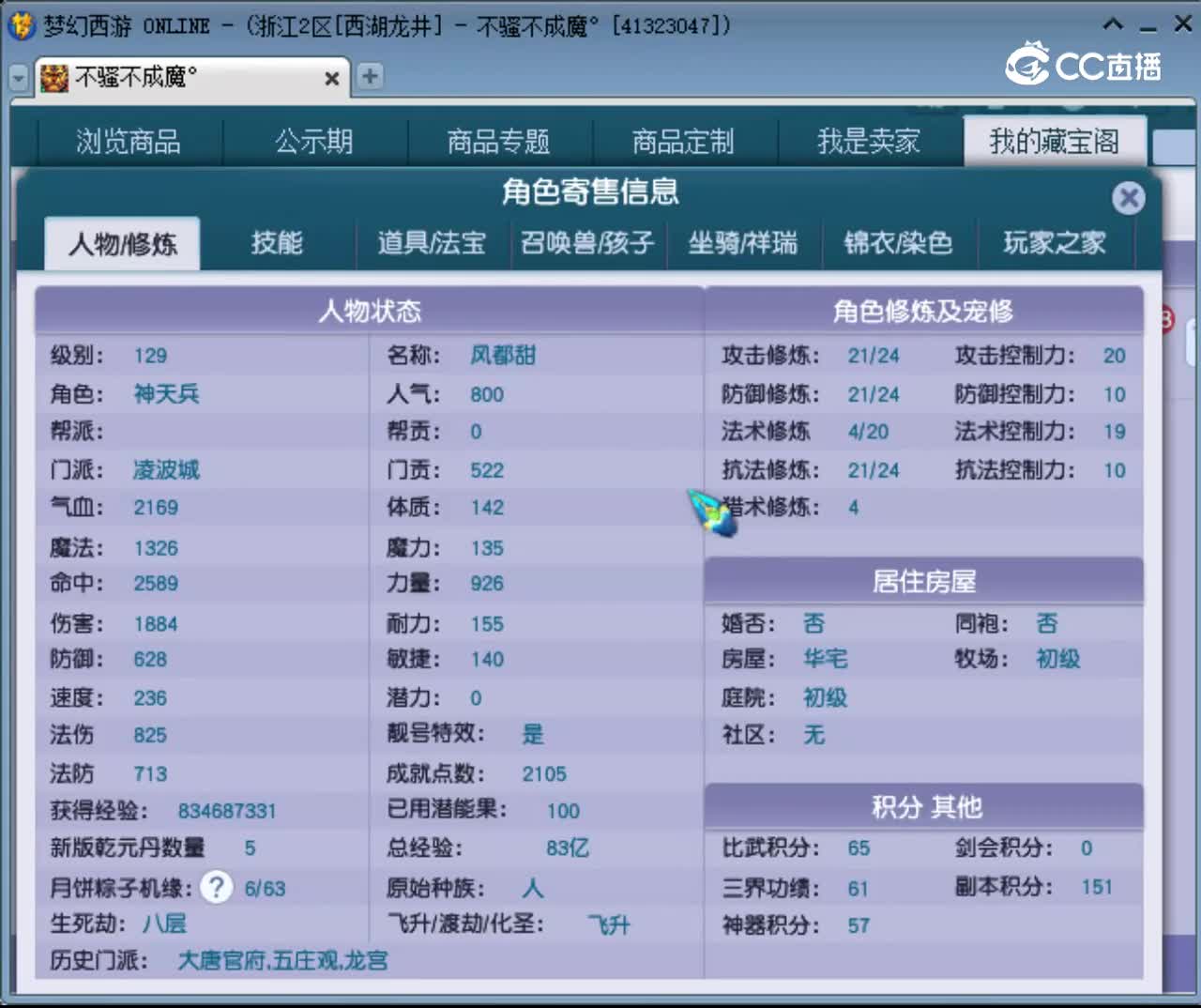
Task: Click the 神器积分 value 57
Action: click(859, 926)
